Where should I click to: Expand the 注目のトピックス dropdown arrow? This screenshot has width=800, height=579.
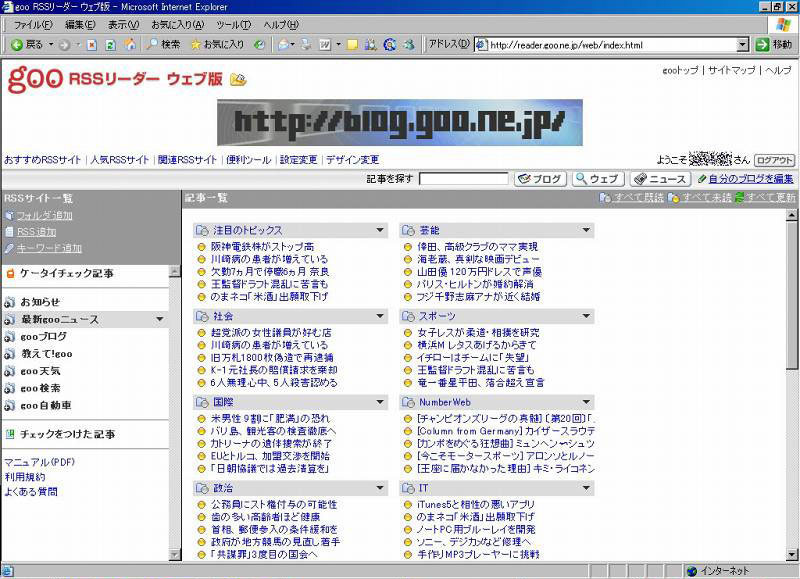[x=380, y=231]
